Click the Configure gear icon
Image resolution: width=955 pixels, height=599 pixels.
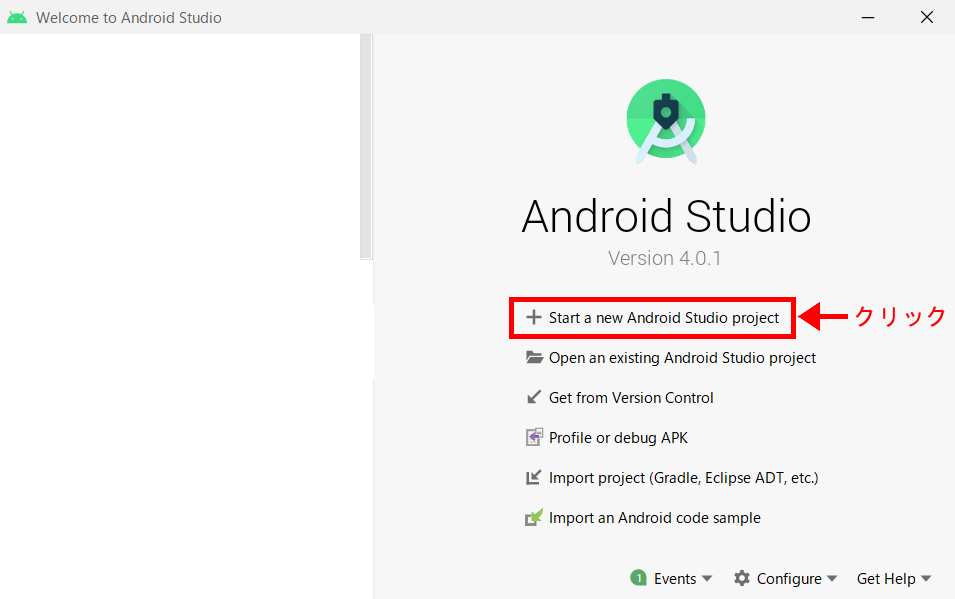[x=742, y=578]
